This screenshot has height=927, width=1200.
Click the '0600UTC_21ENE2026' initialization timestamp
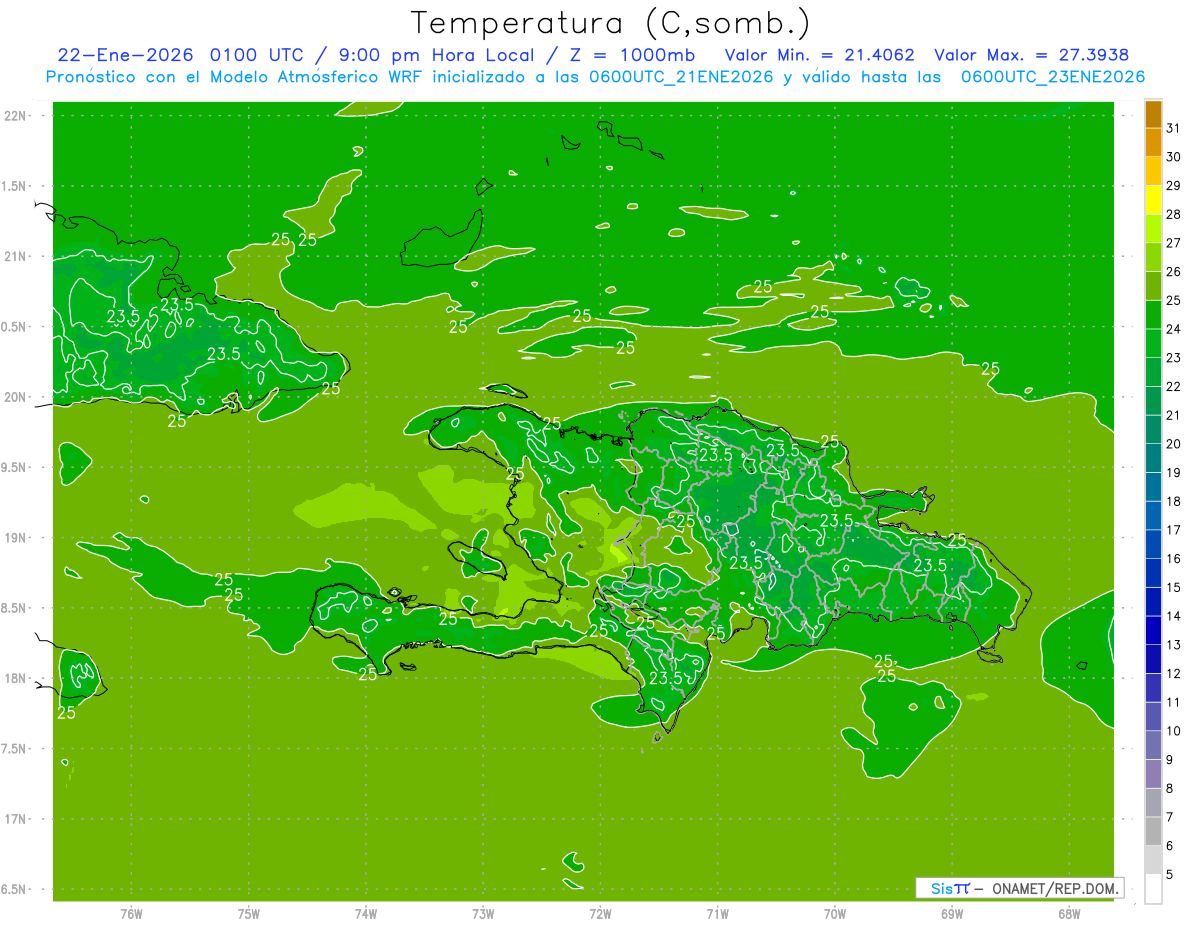click(681, 77)
